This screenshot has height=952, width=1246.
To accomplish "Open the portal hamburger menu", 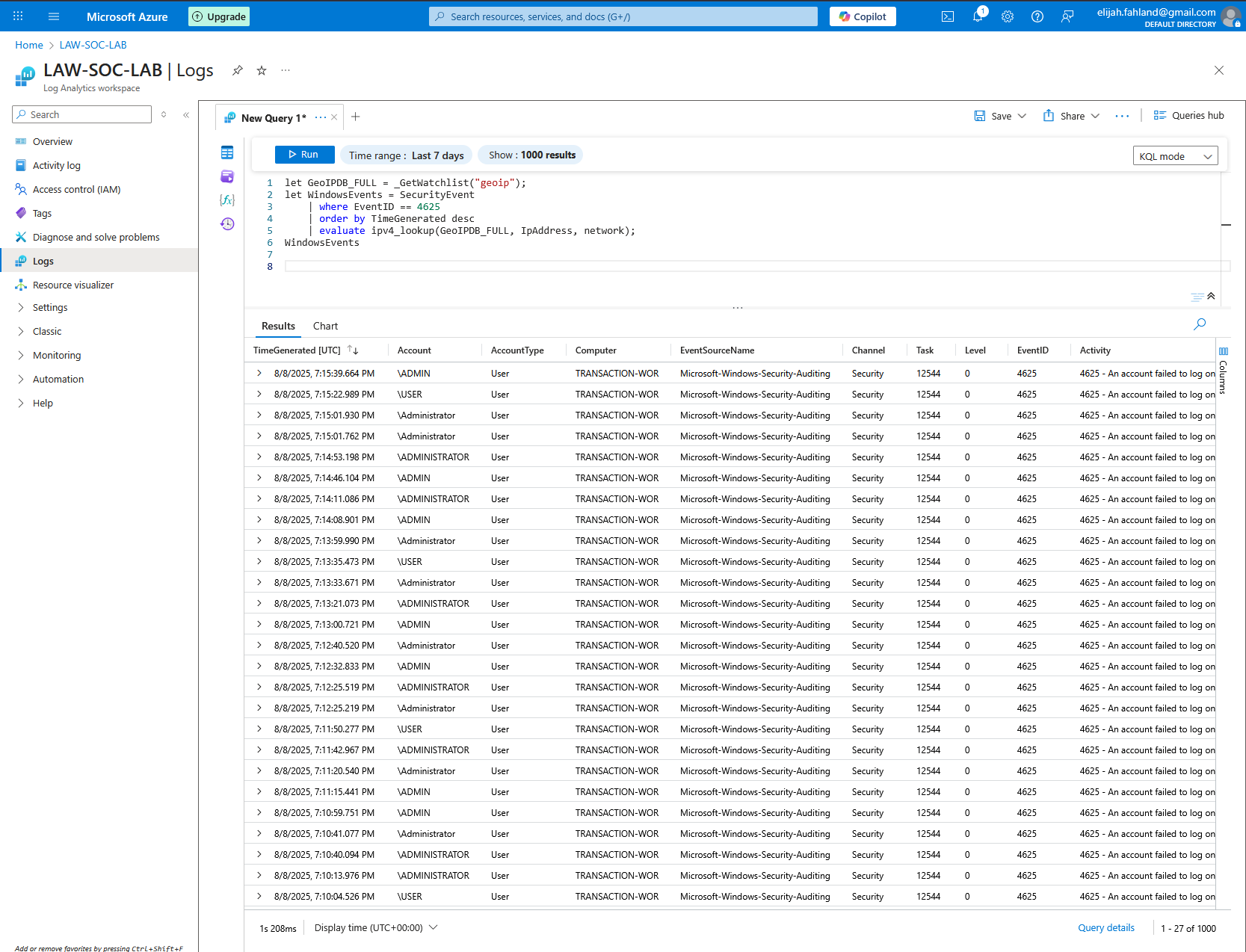I will (54, 16).
